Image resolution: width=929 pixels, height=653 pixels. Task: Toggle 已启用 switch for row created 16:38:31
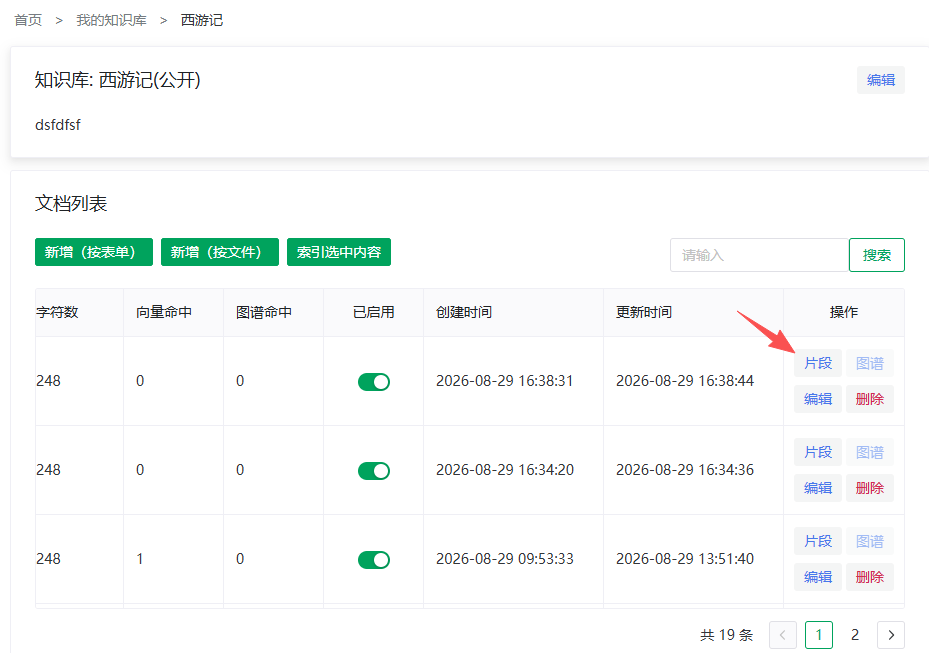[x=374, y=382]
